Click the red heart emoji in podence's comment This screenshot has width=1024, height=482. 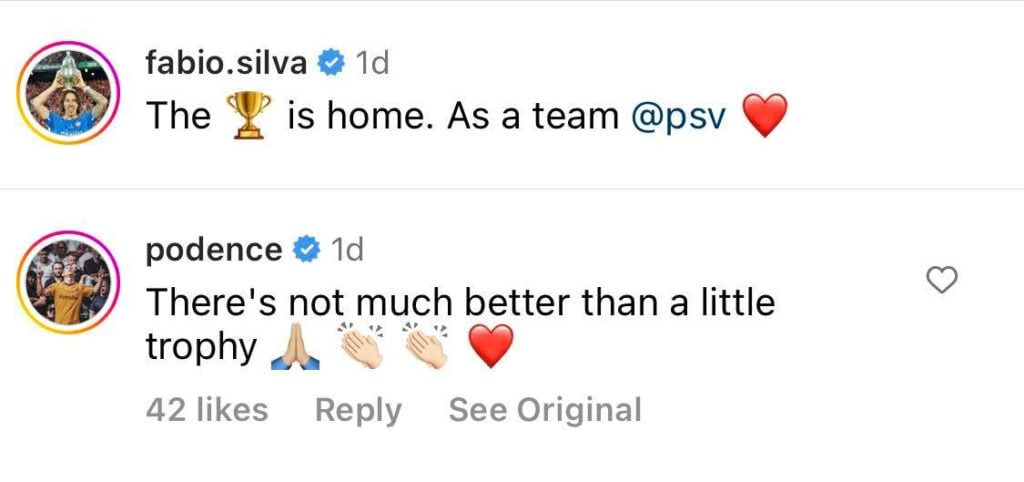490,348
